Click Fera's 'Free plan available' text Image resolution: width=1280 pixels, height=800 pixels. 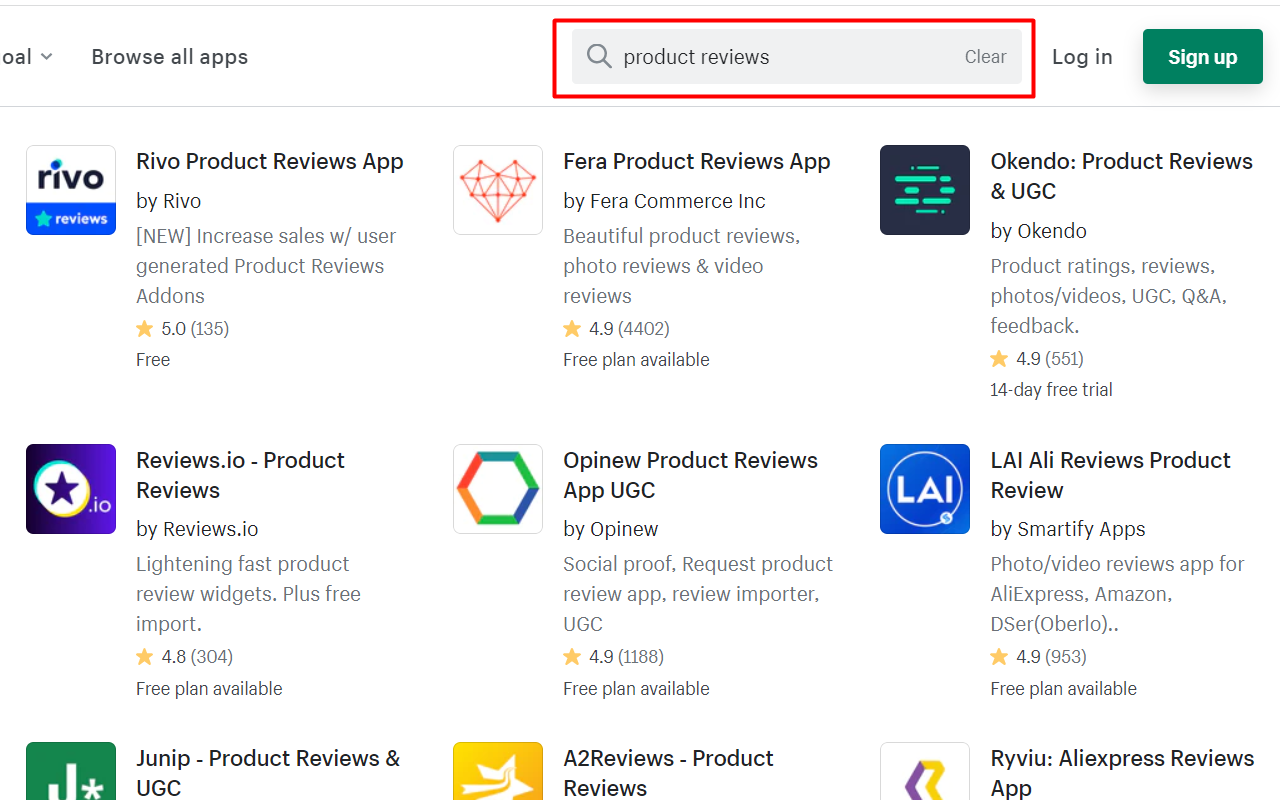[x=636, y=360]
